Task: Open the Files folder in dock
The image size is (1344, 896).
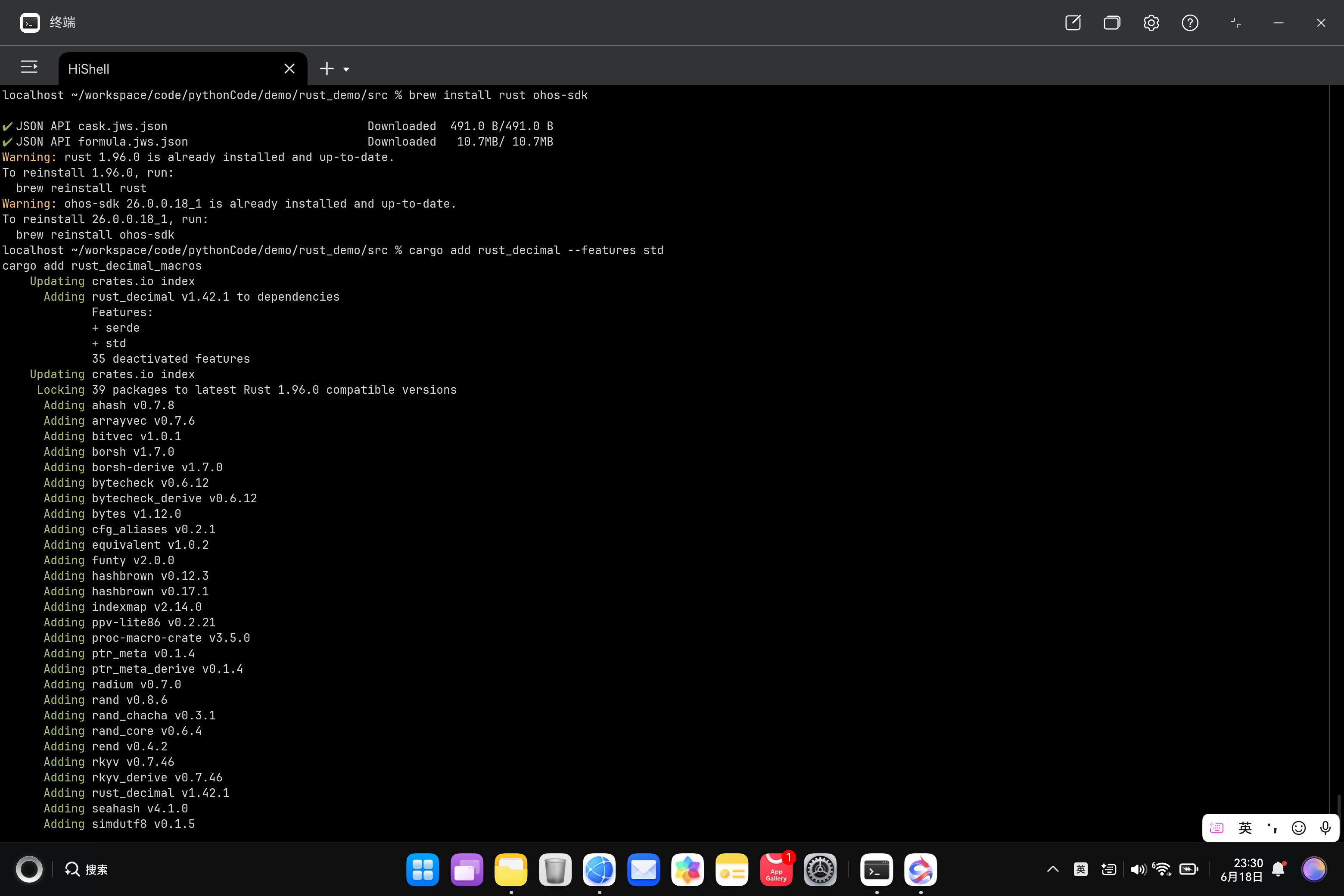Action: click(x=511, y=870)
